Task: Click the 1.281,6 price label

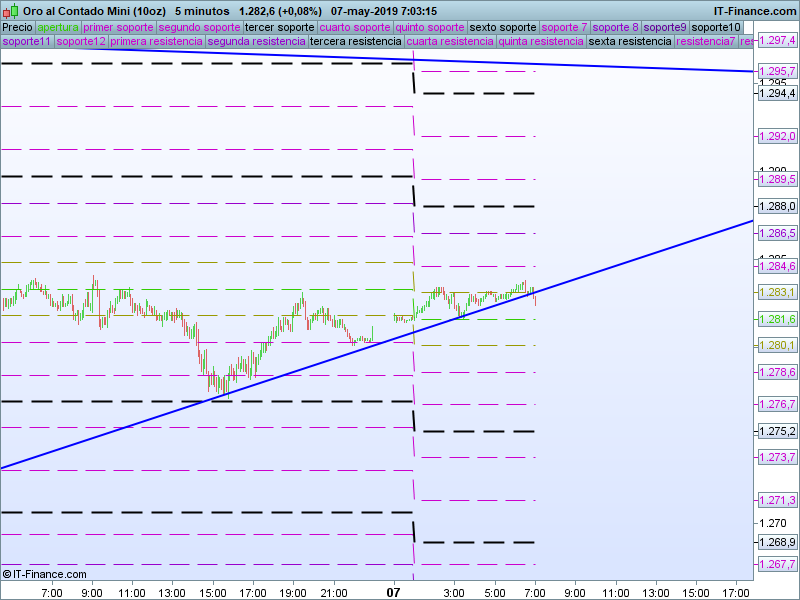Action: pyautogui.click(x=777, y=319)
